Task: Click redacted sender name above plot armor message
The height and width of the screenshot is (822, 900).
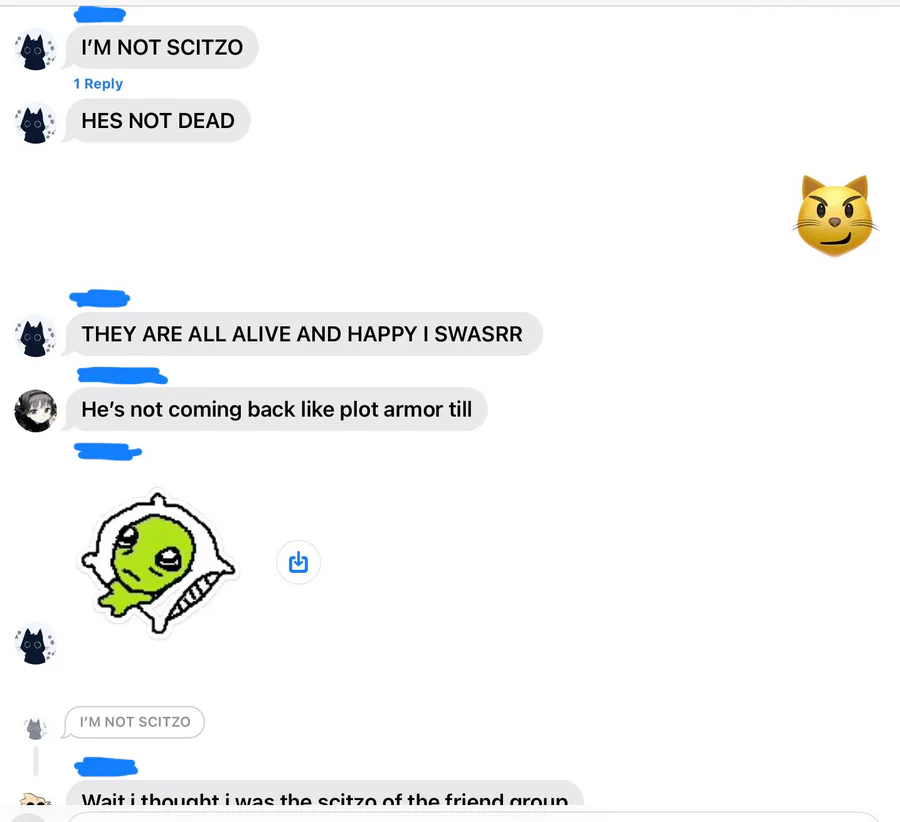Action: tap(122, 375)
